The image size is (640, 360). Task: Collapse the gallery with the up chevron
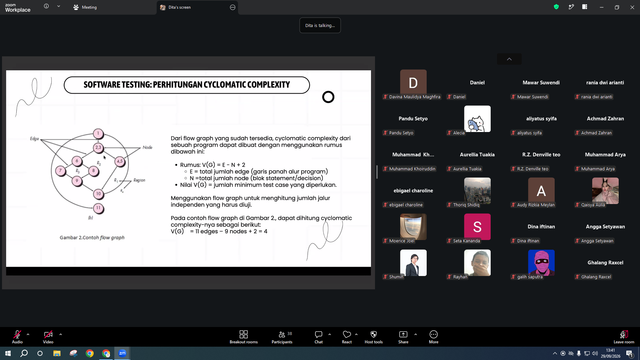click(509, 59)
